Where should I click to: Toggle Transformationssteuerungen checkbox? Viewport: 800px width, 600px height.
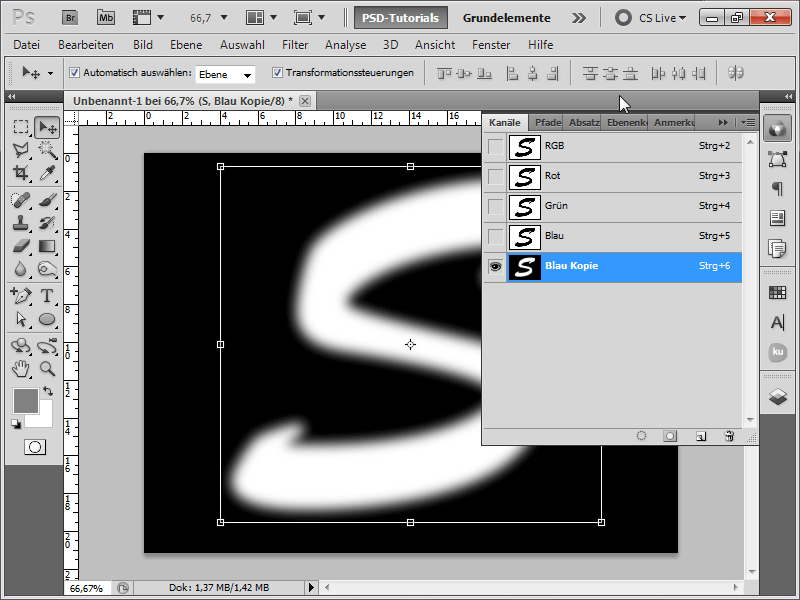coord(277,72)
